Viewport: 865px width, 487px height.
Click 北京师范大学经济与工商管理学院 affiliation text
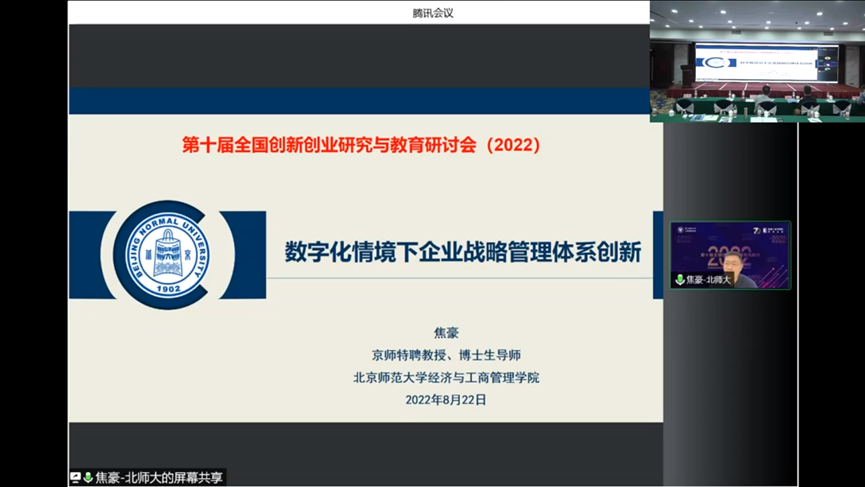point(445,377)
